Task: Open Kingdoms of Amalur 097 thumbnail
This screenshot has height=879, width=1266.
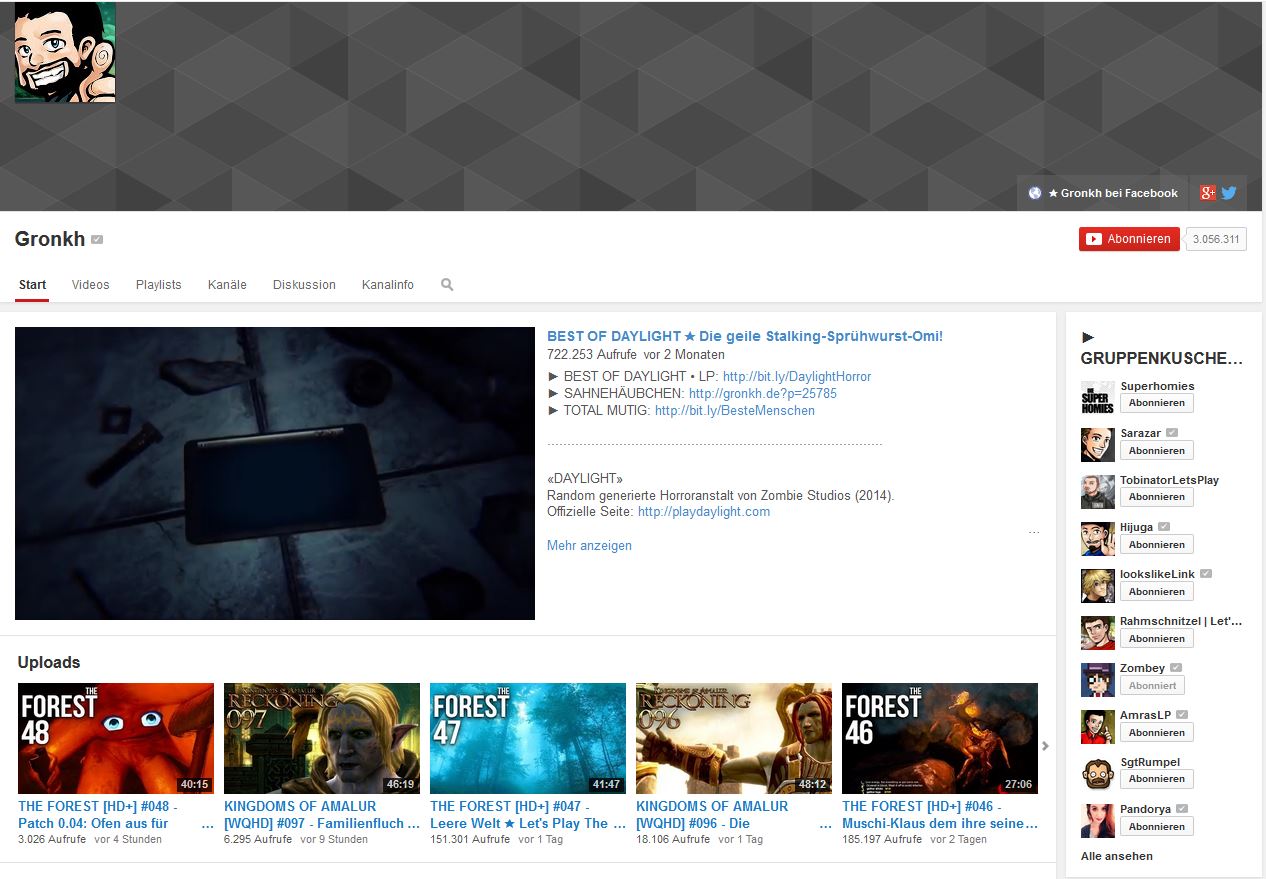Action: point(322,738)
